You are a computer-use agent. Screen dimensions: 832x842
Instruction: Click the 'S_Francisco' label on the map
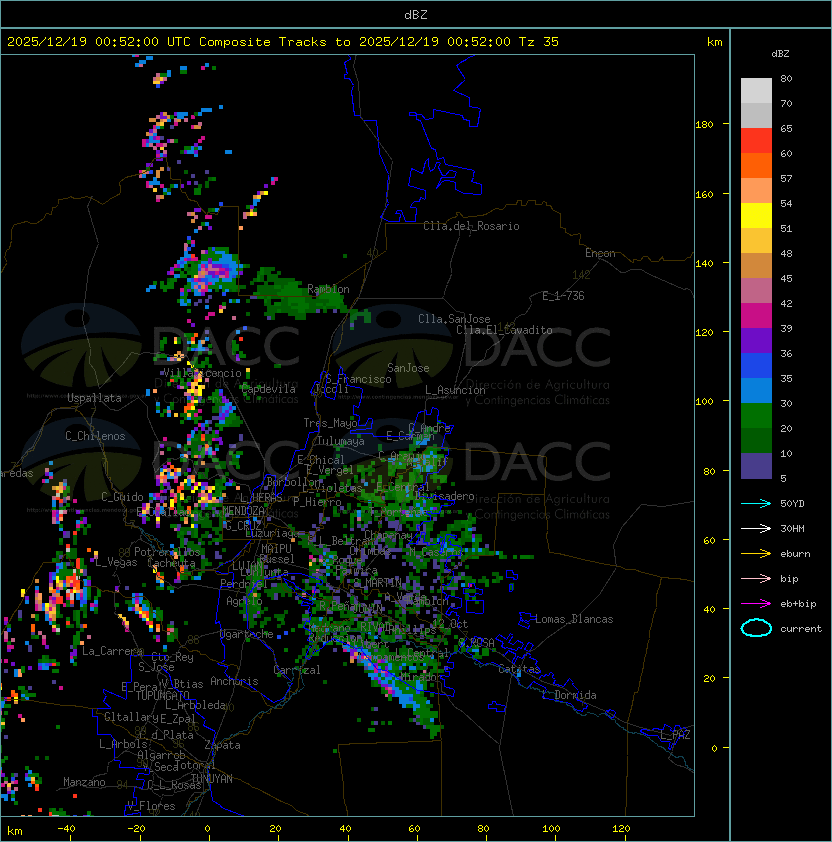point(358,379)
